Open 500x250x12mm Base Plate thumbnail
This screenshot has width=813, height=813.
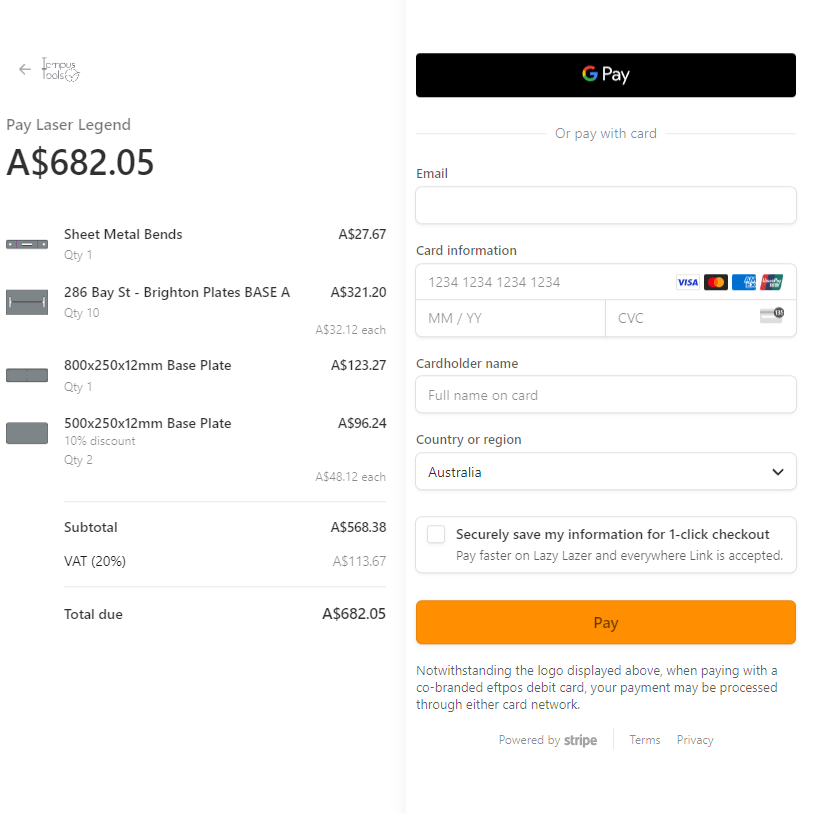click(27, 433)
